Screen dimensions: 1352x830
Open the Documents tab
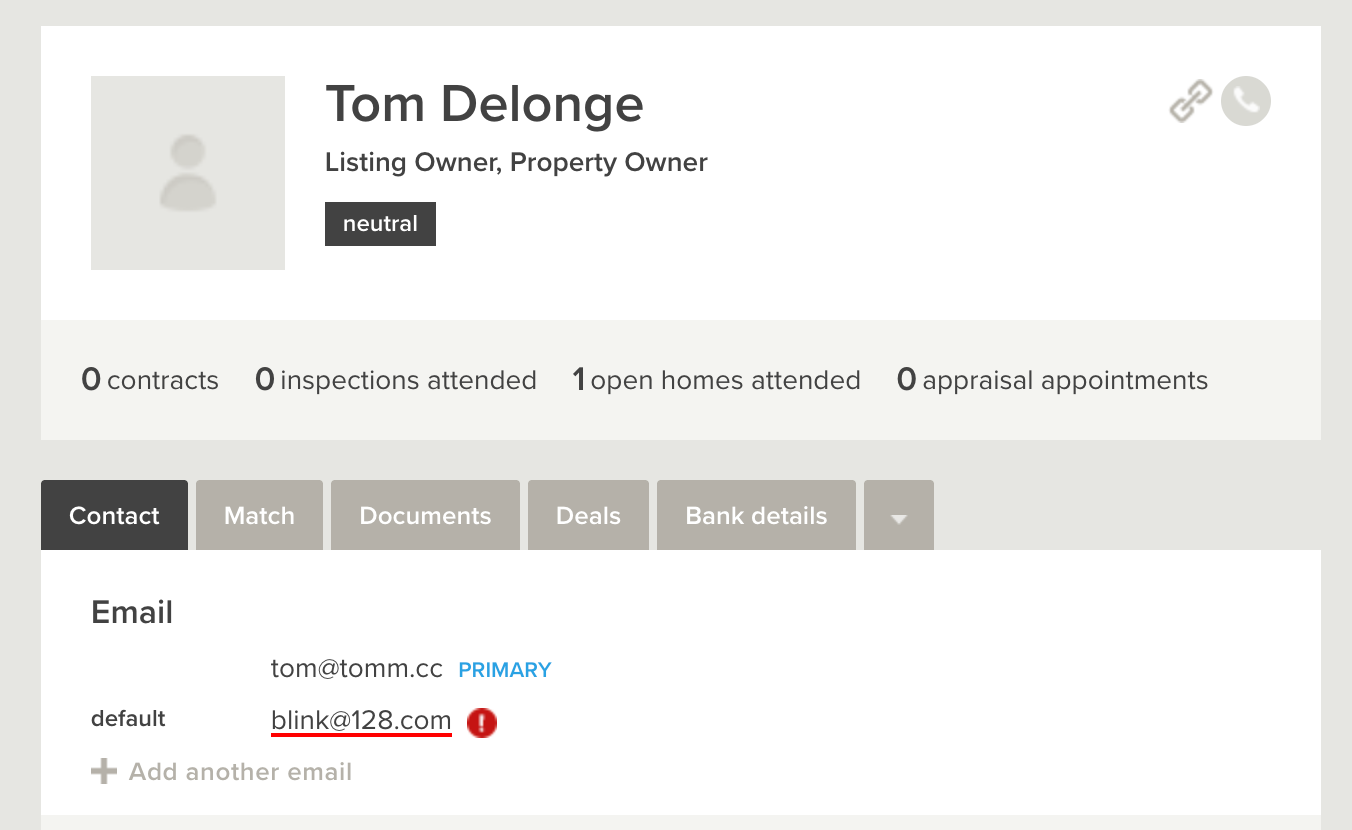(x=425, y=516)
